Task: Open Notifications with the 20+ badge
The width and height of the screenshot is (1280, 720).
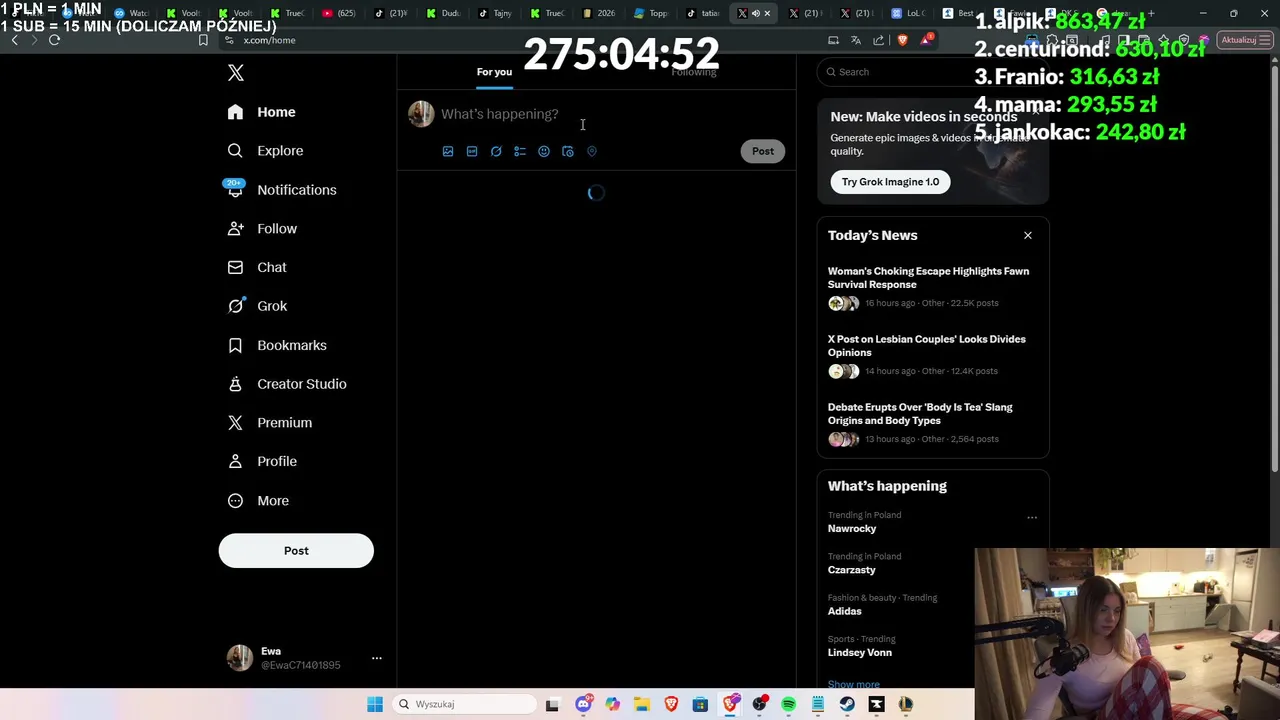Action: (x=283, y=190)
